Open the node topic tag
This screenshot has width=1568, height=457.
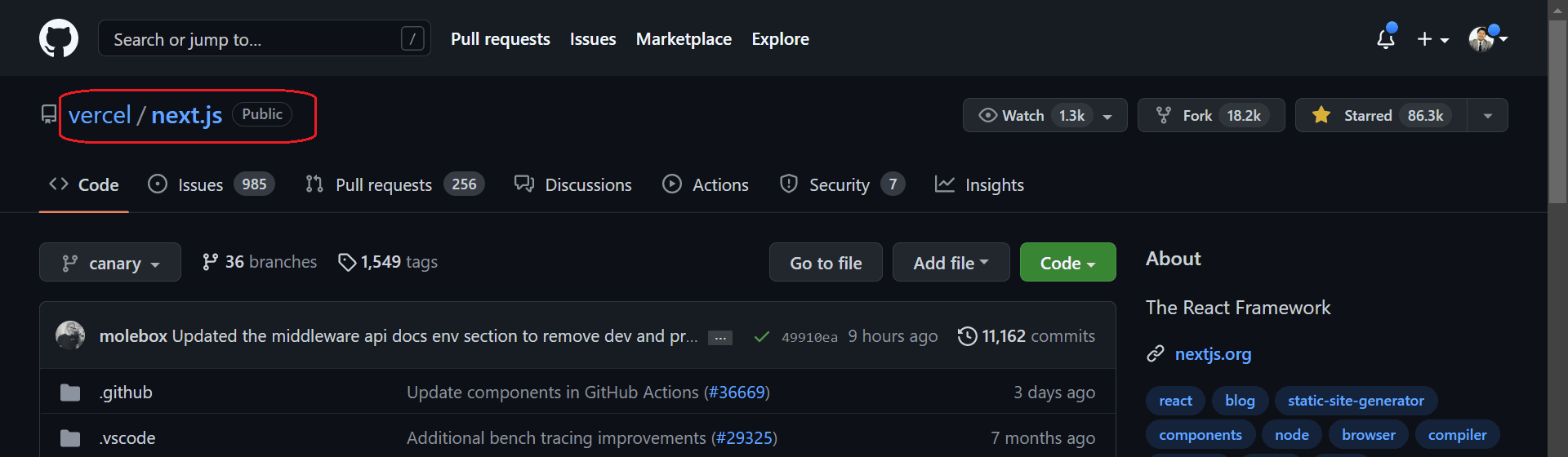click(x=1292, y=435)
